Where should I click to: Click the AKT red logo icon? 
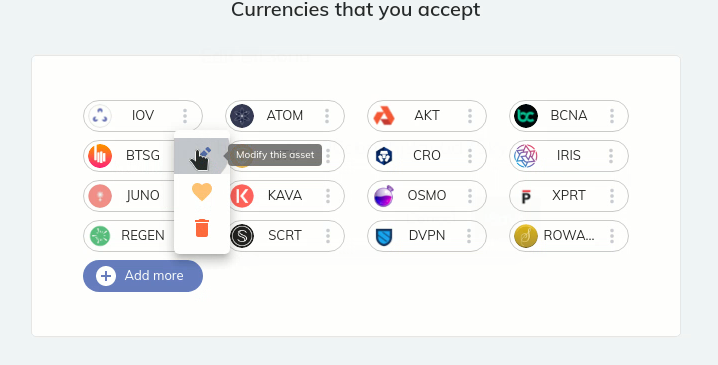tap(384, 116)
